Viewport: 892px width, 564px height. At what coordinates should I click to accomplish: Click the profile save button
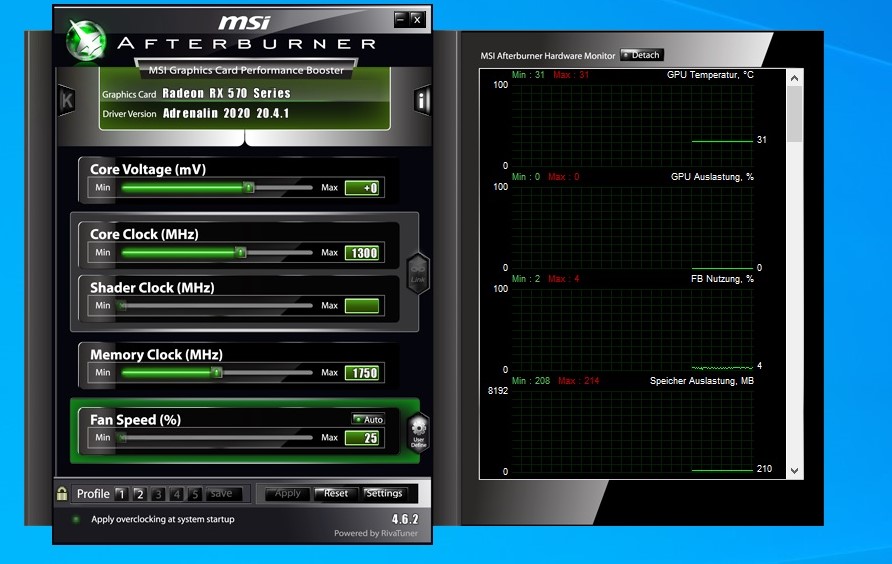click(223, 493)
